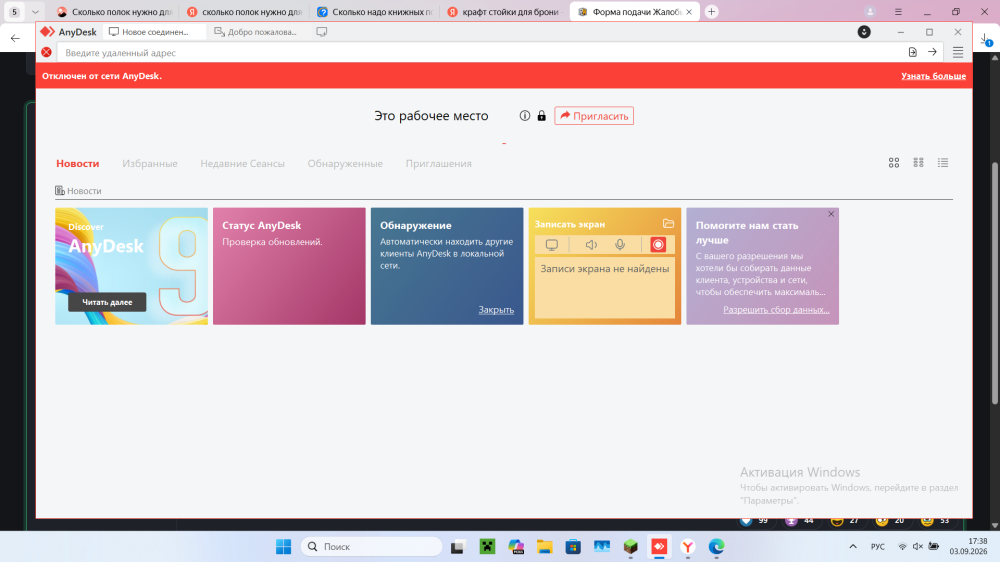1000x562 pixels.
Task: Click the 'Это рабочее место' heading
Action: [x=431, y=116]
